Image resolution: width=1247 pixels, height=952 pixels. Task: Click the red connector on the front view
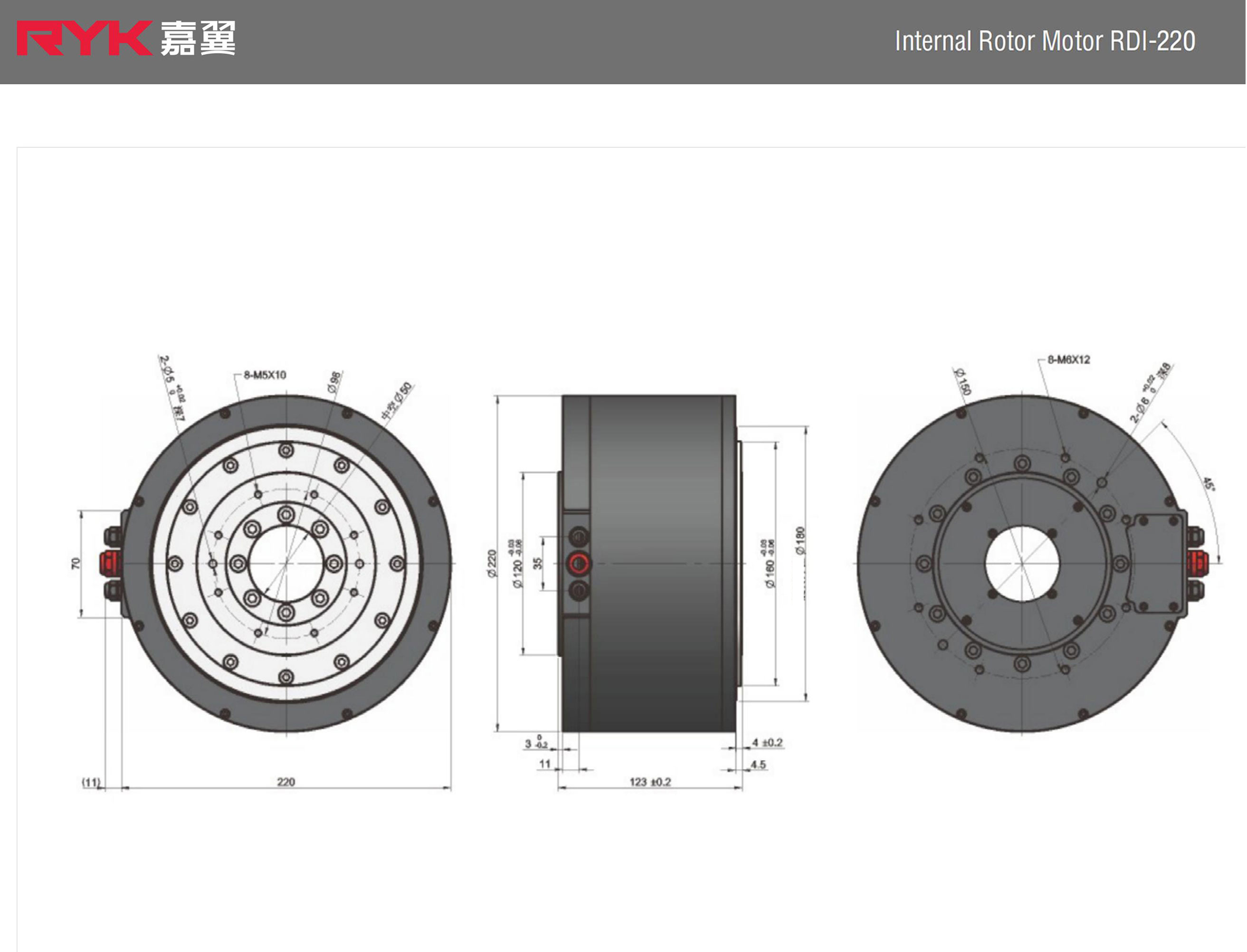click(111, 563)
